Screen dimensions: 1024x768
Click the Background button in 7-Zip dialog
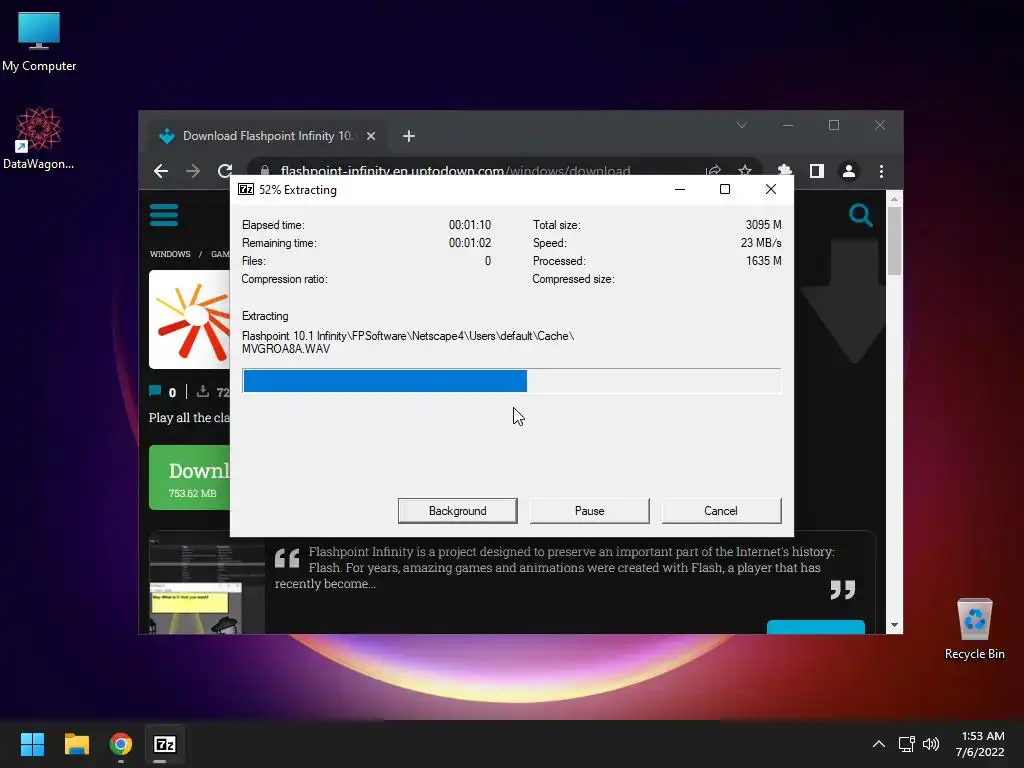tap(457, 511)
